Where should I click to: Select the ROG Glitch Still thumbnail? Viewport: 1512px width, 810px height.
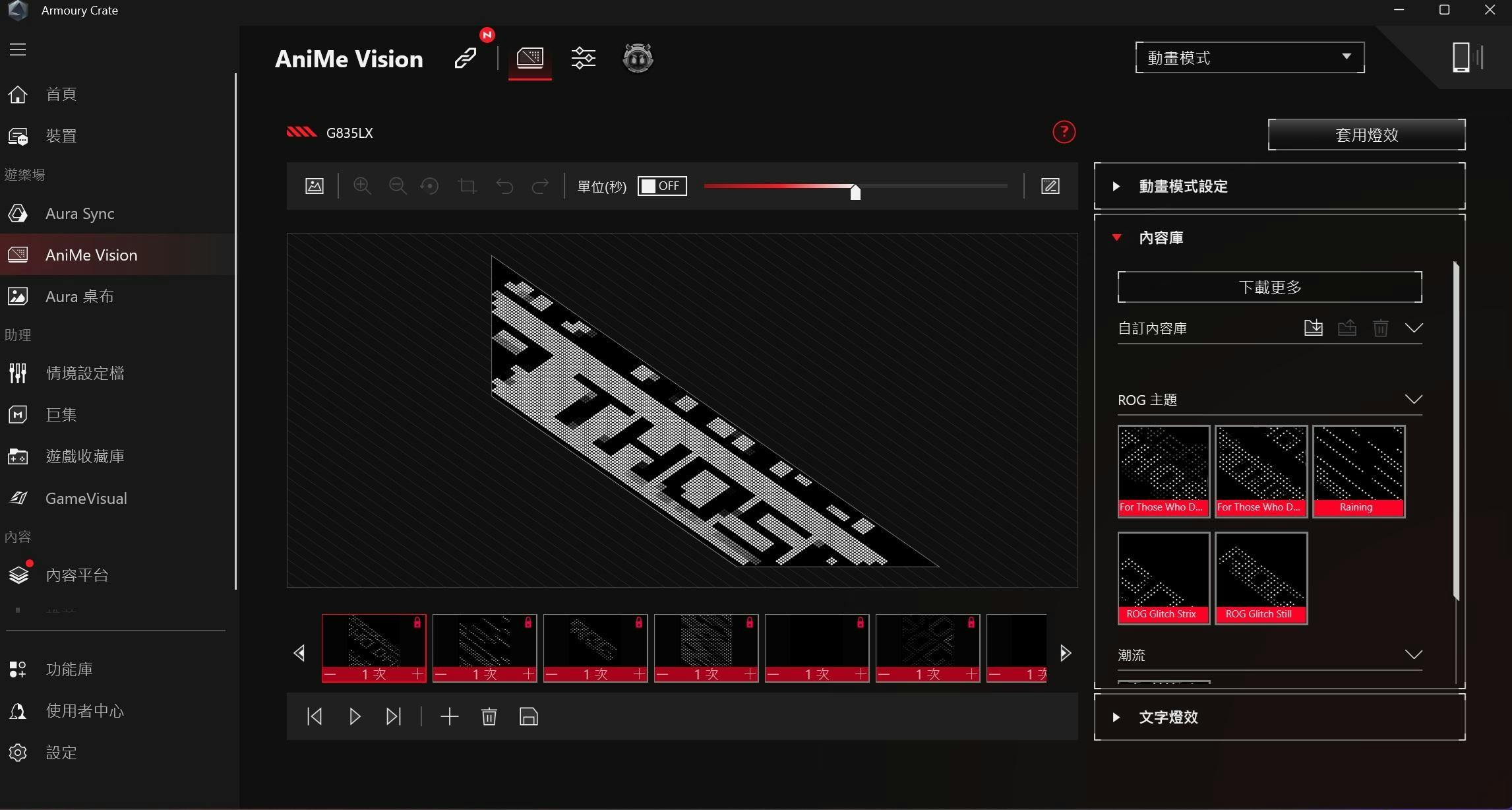click(1261, 578)
